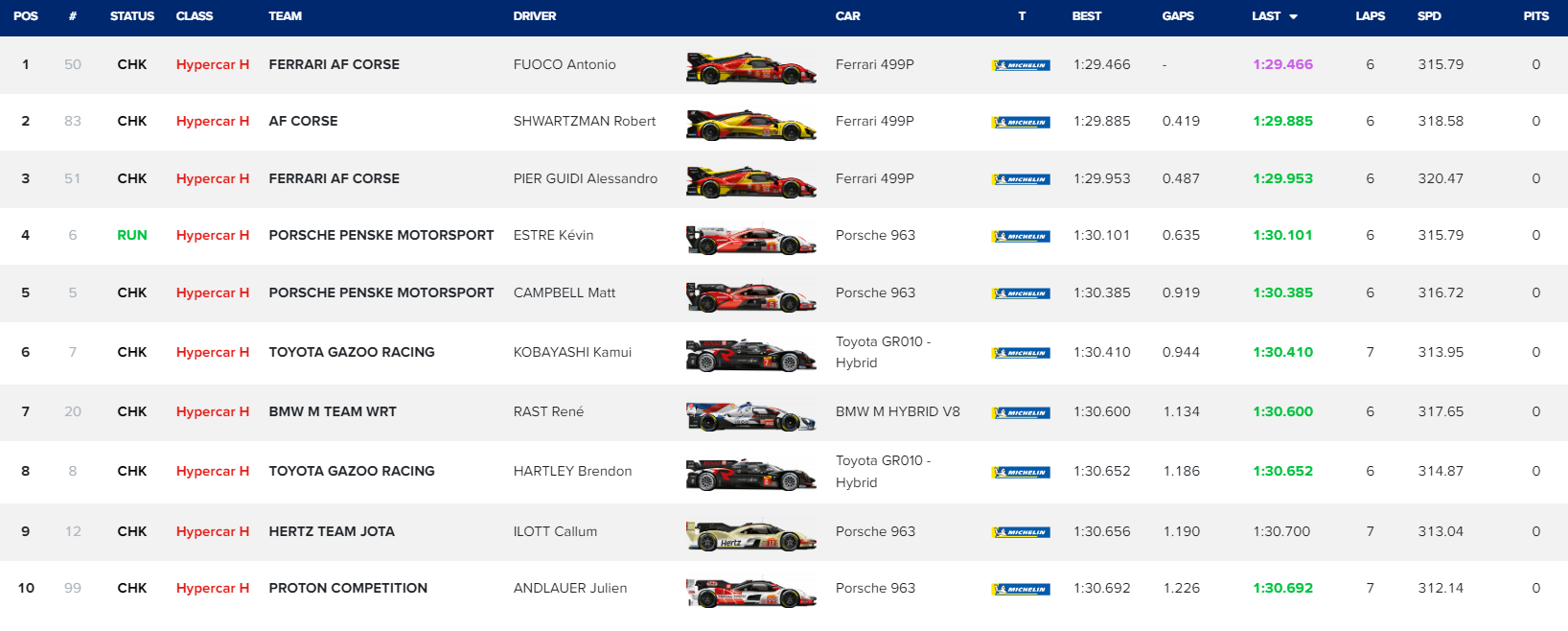This screenshot has width=1568, height=631.
Task: Select driver name PIER GUIDI Alessandro
Action: click(x=585, y=179)
